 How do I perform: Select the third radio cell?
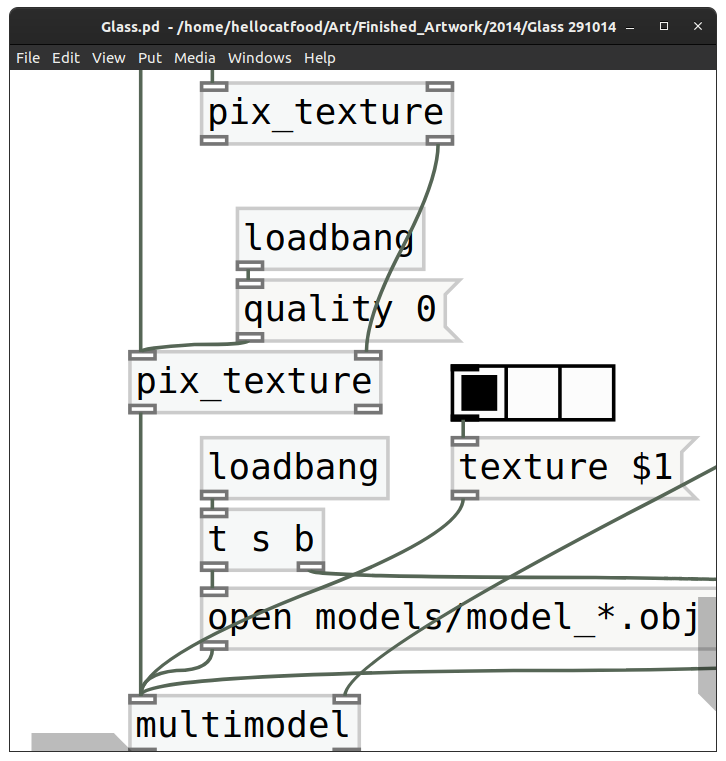[x=587, y=393]
